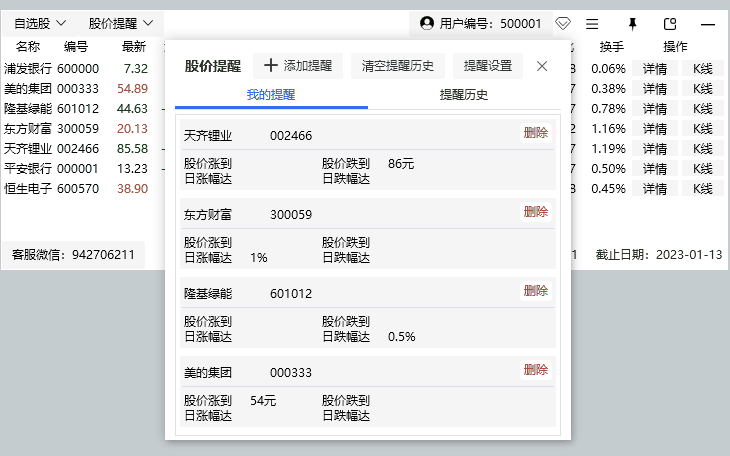730x456 pixels.
Task: Open K线 for 天齐锂业 row
Action: (703, 149)
